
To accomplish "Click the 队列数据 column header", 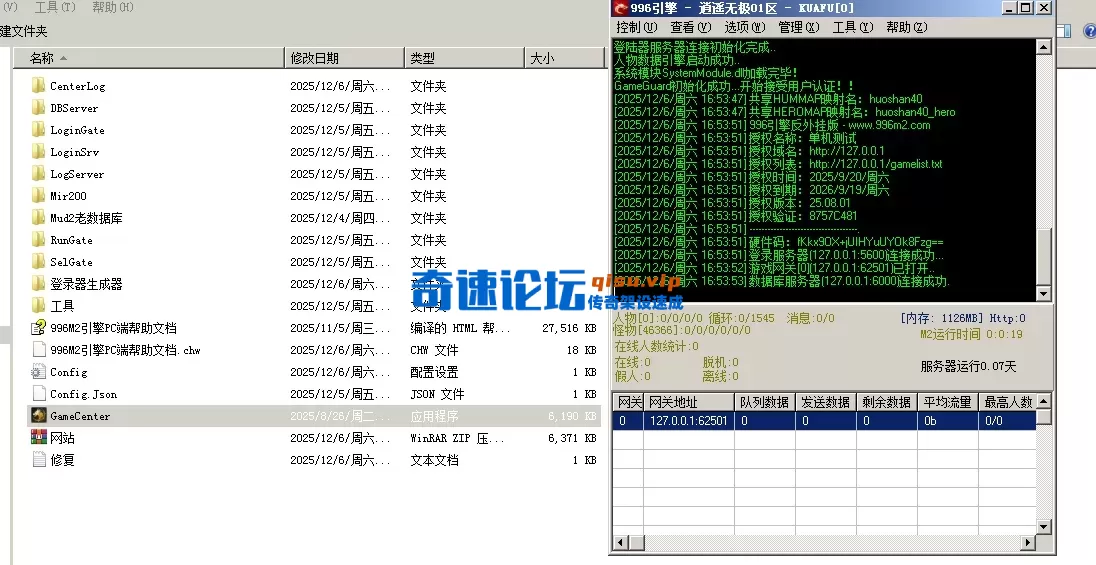I will (x=764, y=402).
